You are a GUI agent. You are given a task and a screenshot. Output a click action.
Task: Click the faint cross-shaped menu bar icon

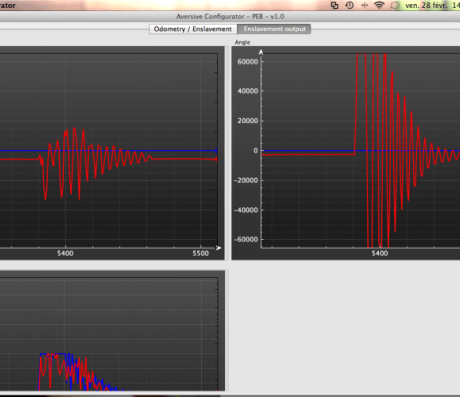[x=365, y=5]
